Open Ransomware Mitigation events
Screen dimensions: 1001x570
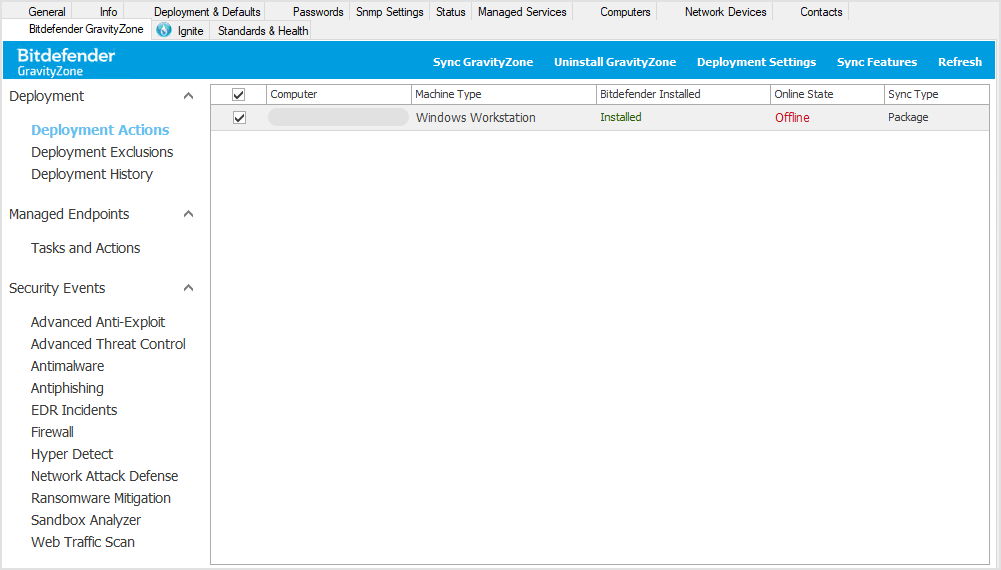(101, 499)
